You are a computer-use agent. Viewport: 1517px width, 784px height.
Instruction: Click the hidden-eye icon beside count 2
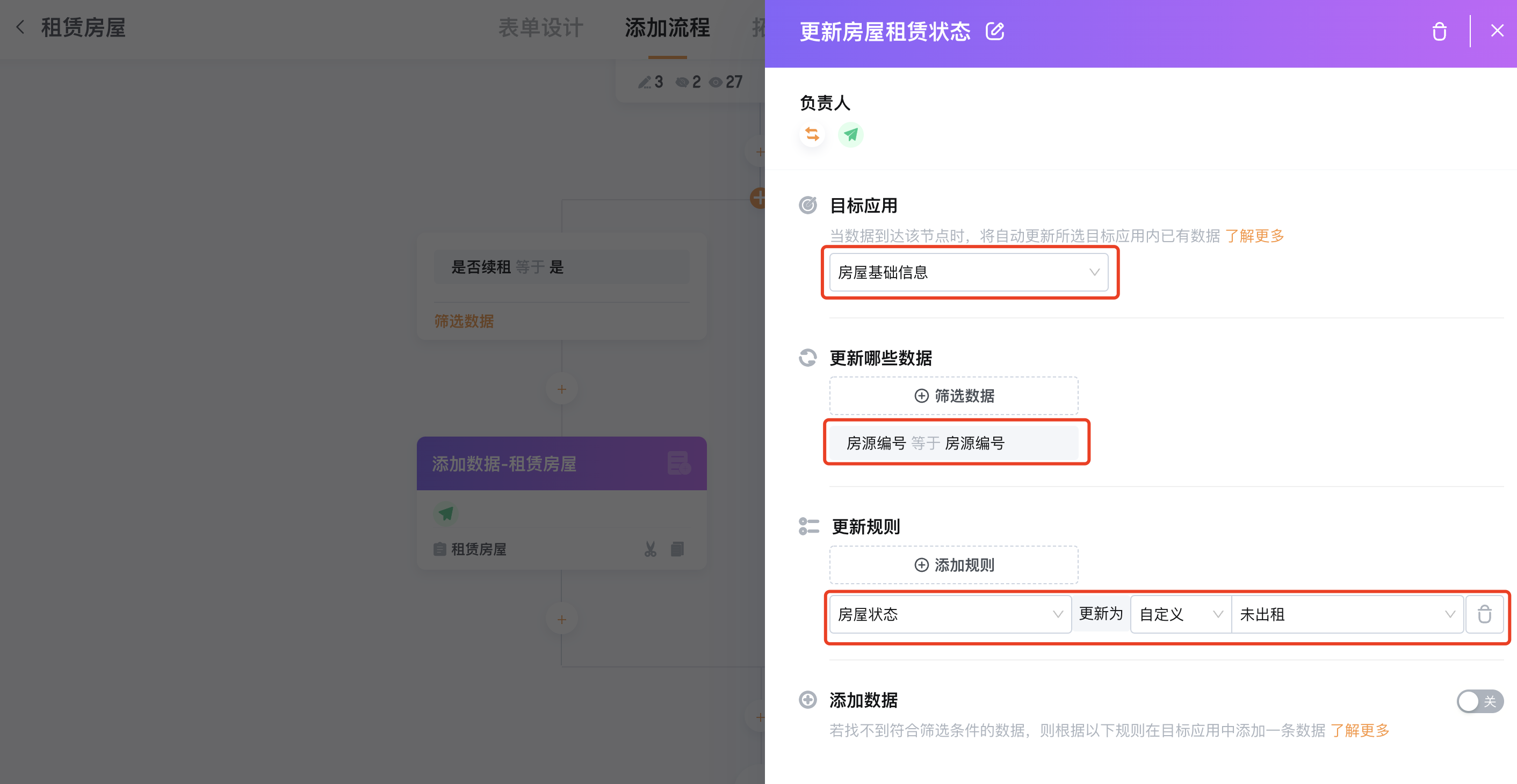[682, 82]
